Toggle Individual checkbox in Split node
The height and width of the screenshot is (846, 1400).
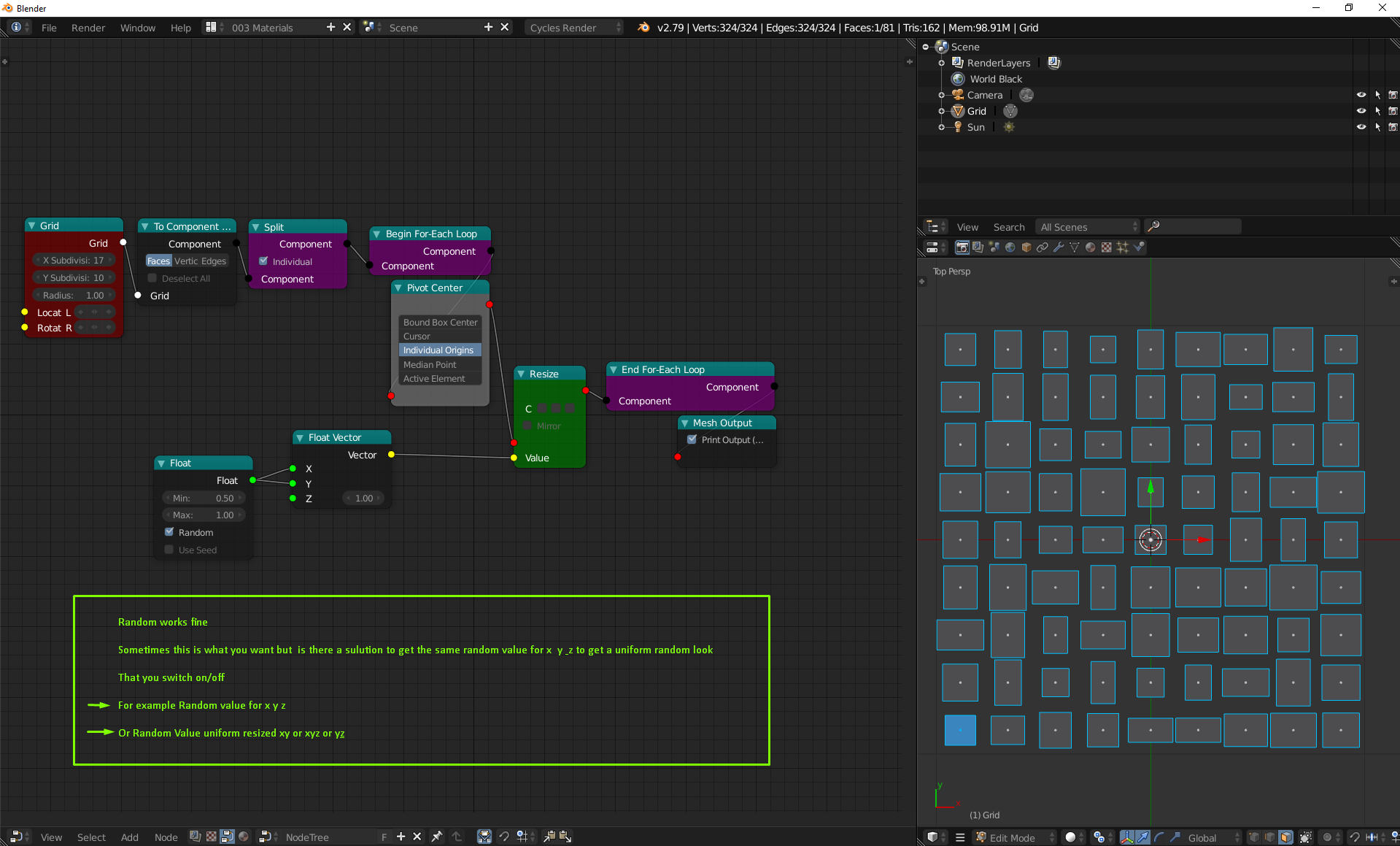point(263,261)
